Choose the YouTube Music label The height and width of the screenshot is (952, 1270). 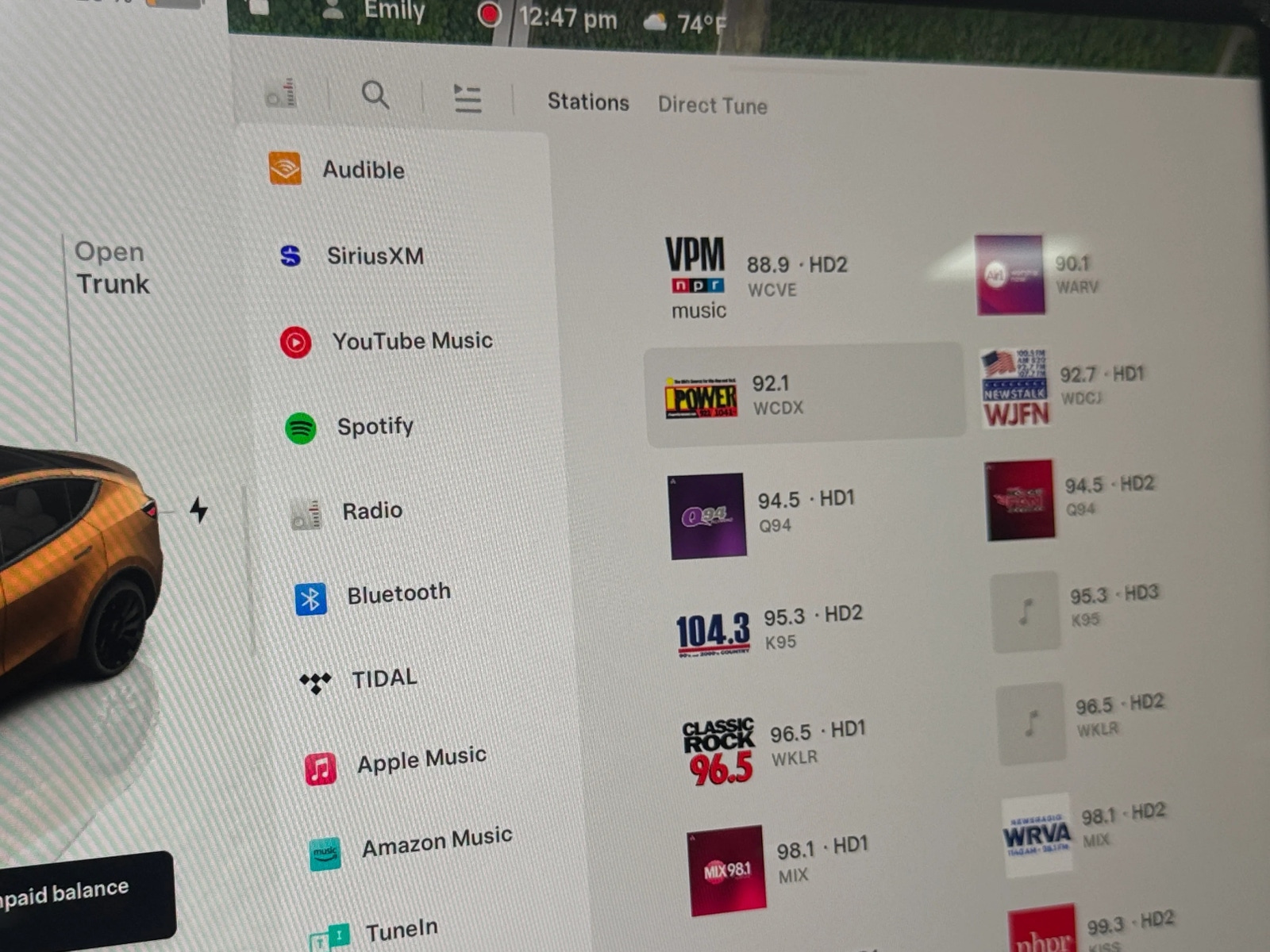(413, 341)
